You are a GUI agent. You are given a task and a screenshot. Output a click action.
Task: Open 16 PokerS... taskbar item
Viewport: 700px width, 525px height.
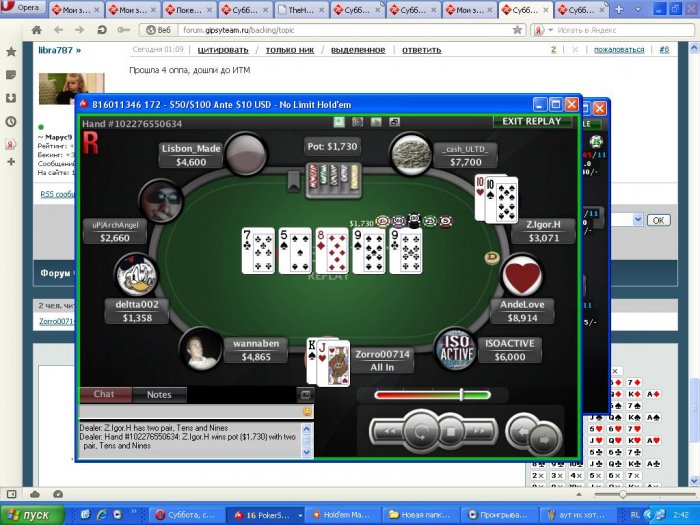click(264, 515)
